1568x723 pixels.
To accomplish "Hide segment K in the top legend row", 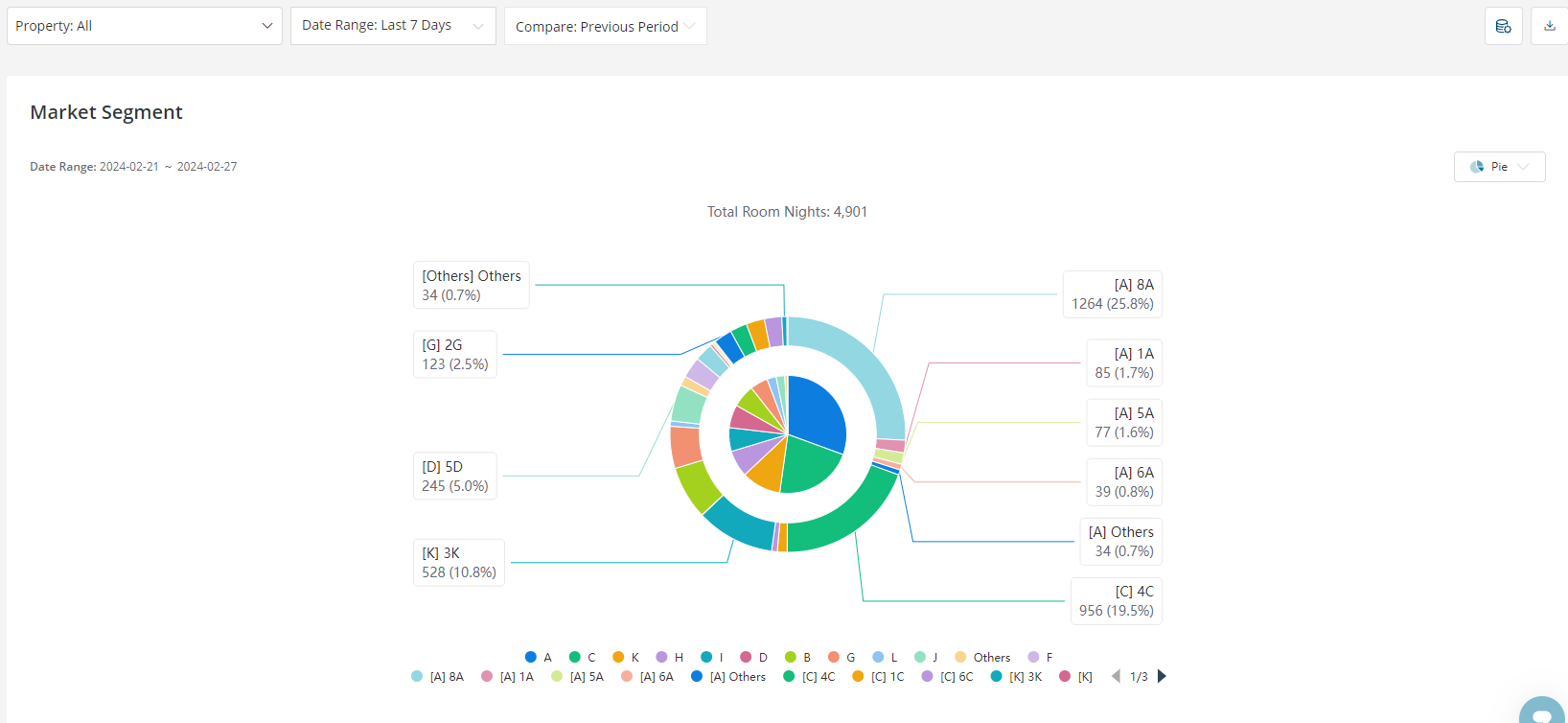I will pos(626,657).
